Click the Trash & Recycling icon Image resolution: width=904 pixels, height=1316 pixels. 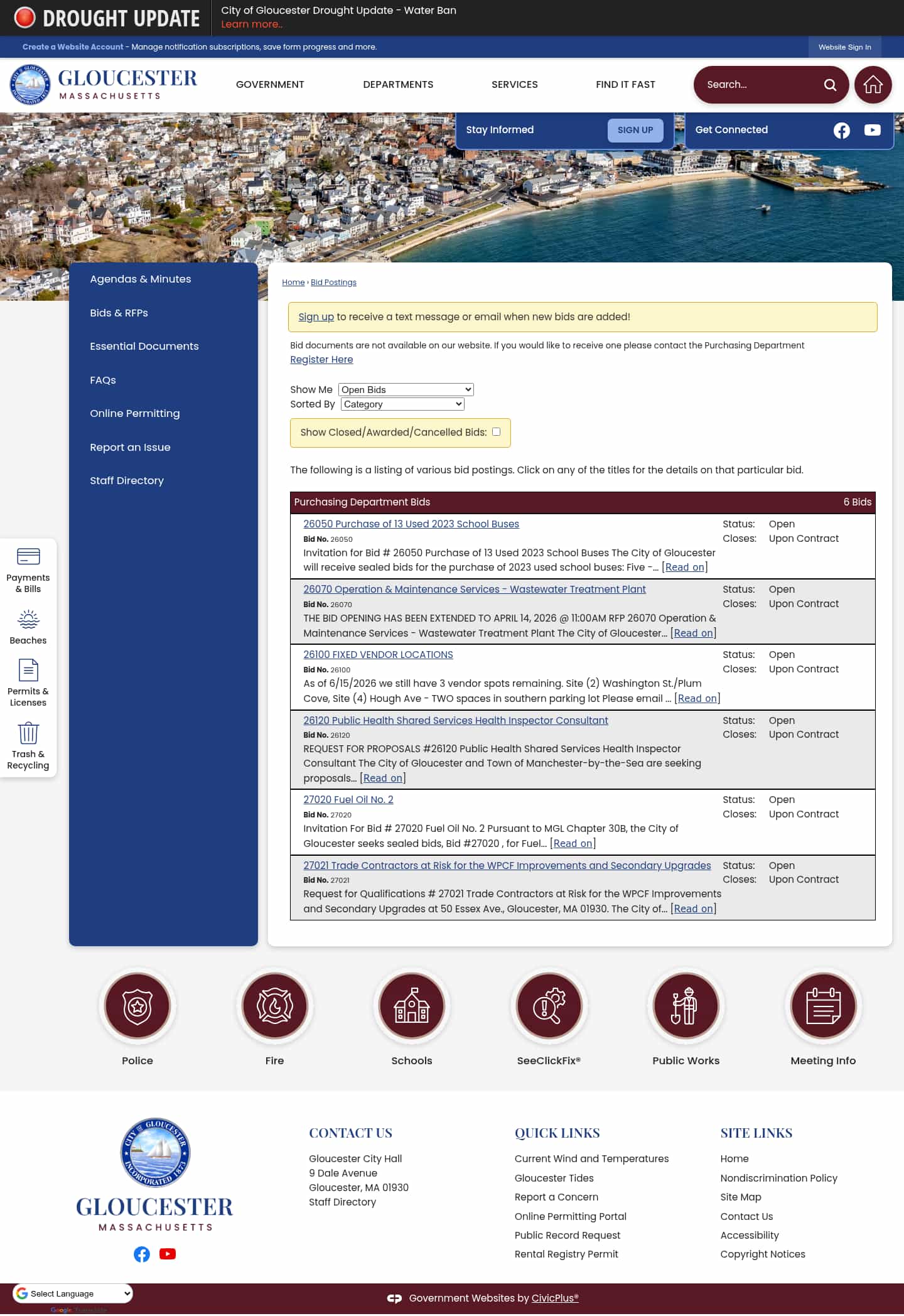point(28,745)
